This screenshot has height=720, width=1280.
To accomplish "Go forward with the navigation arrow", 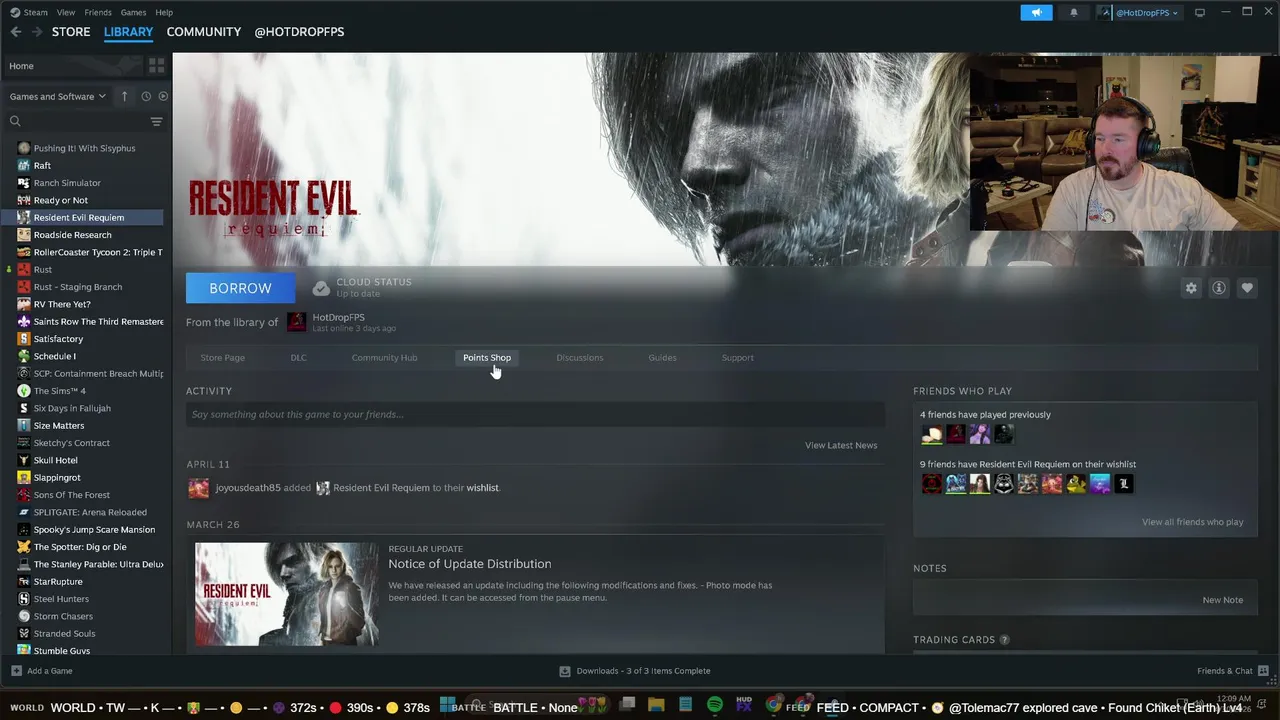I will 38,32.
